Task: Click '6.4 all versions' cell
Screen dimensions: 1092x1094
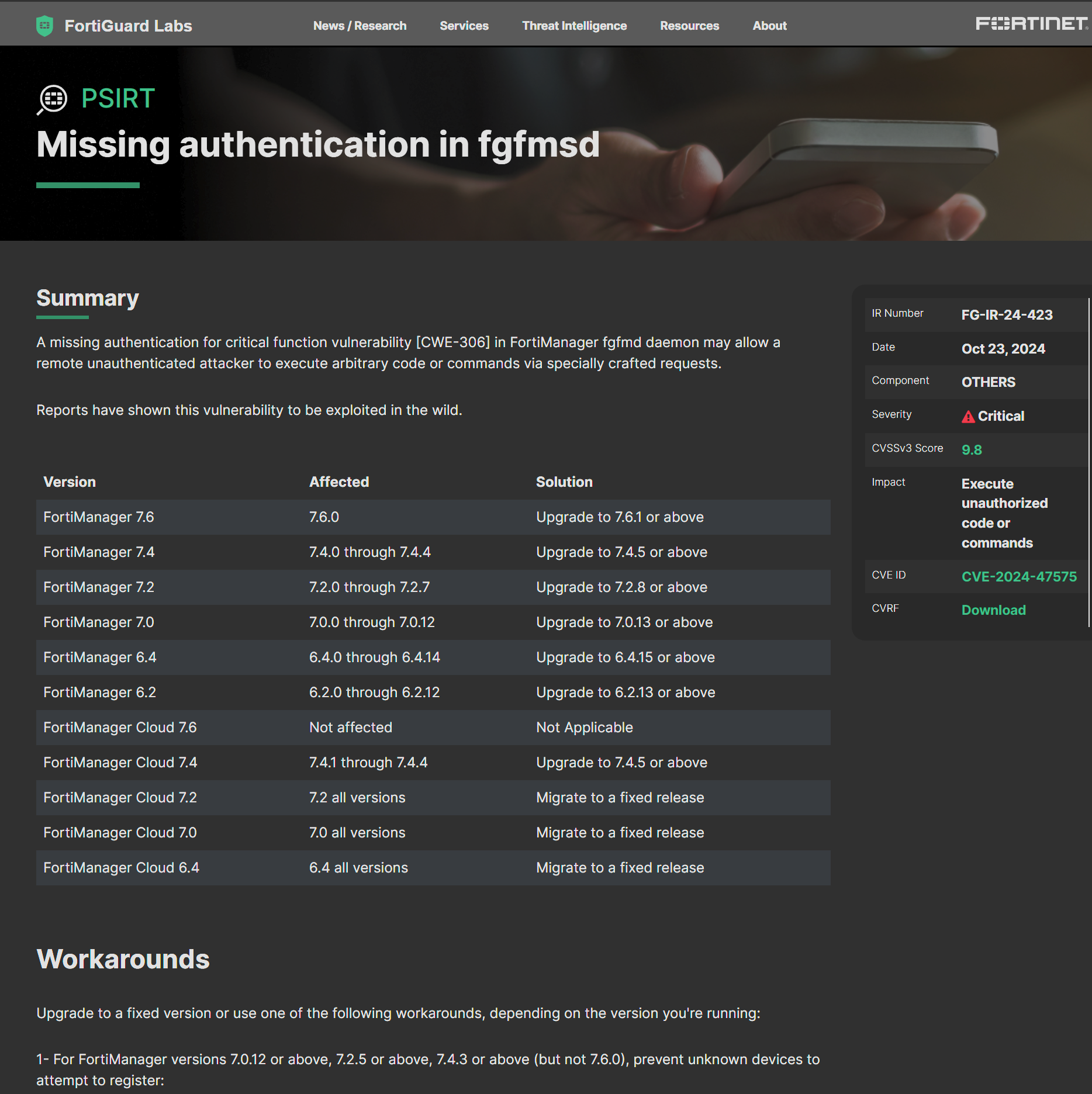Action: click(x=358, y=867)
